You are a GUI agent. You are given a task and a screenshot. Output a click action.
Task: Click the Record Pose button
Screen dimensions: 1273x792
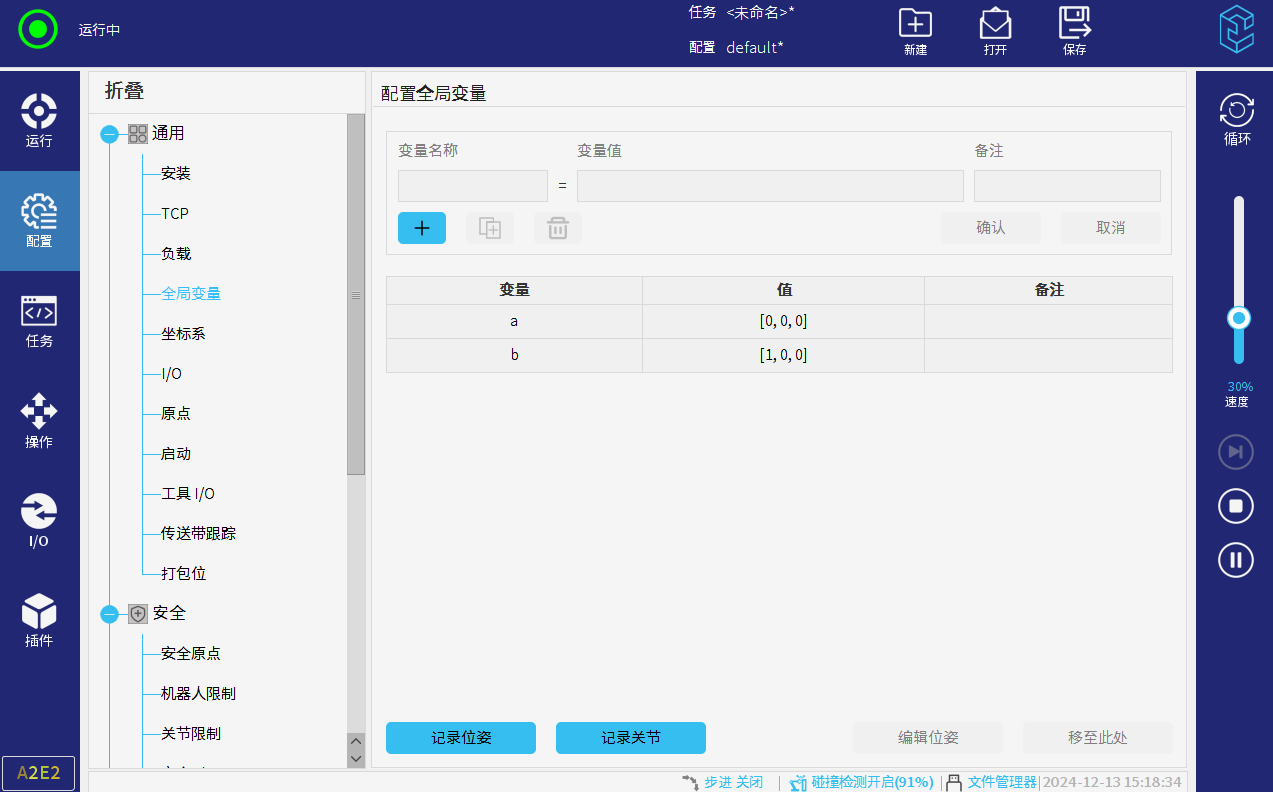461,738
